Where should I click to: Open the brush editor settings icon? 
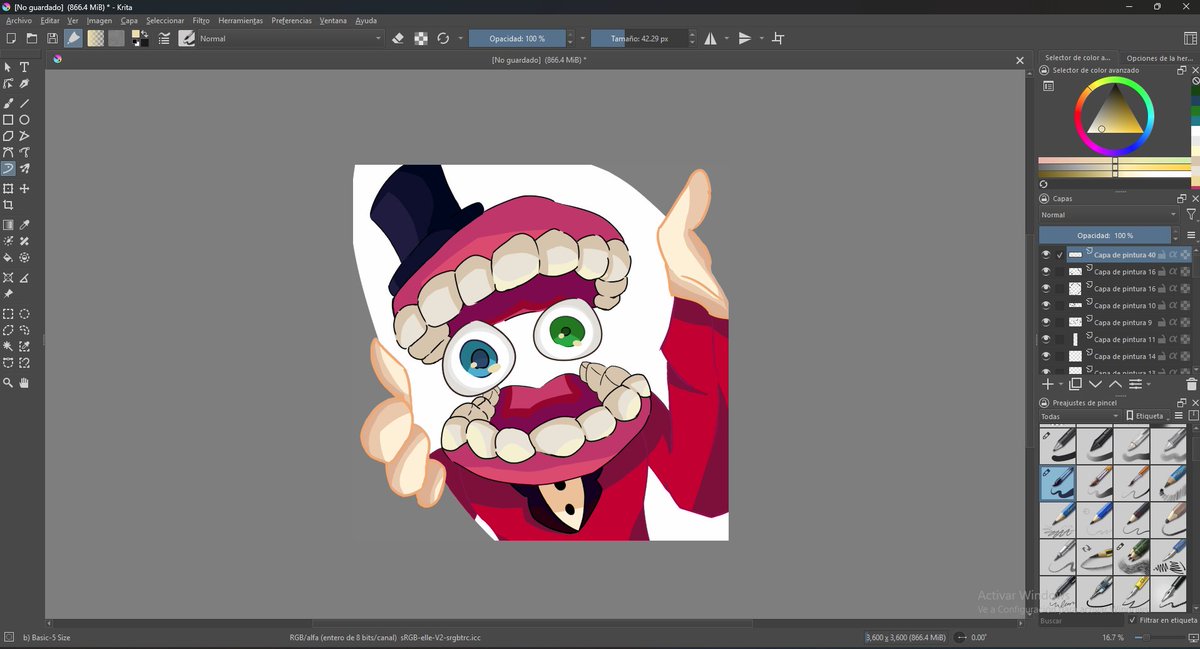point(165,38)
